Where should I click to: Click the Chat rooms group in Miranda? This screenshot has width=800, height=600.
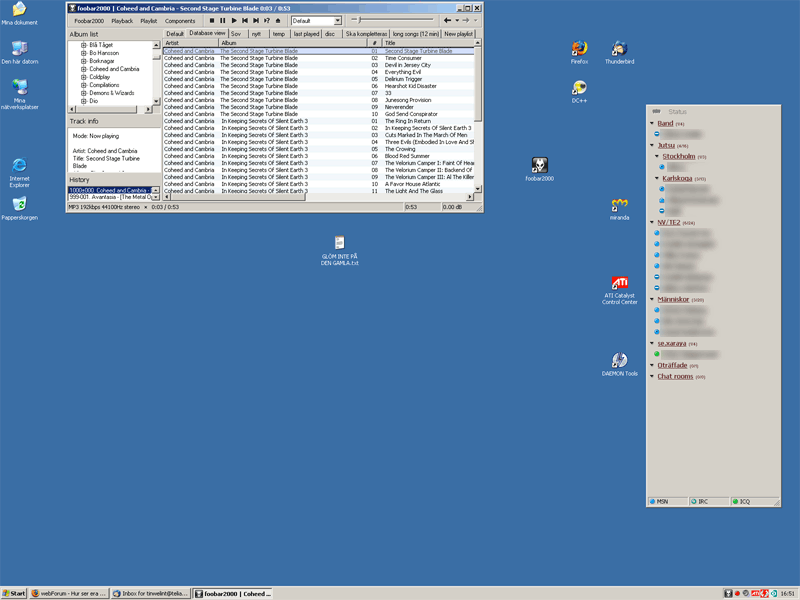[x=675, y=377]
